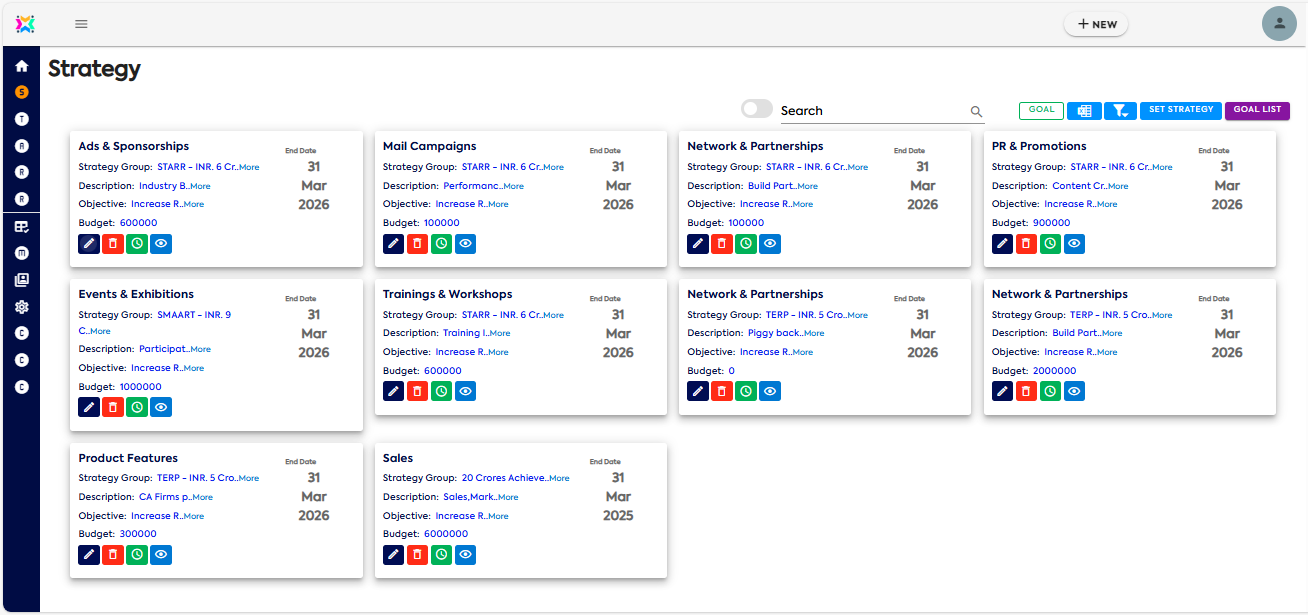Open the orange S sidebar item

coord(22,92)
